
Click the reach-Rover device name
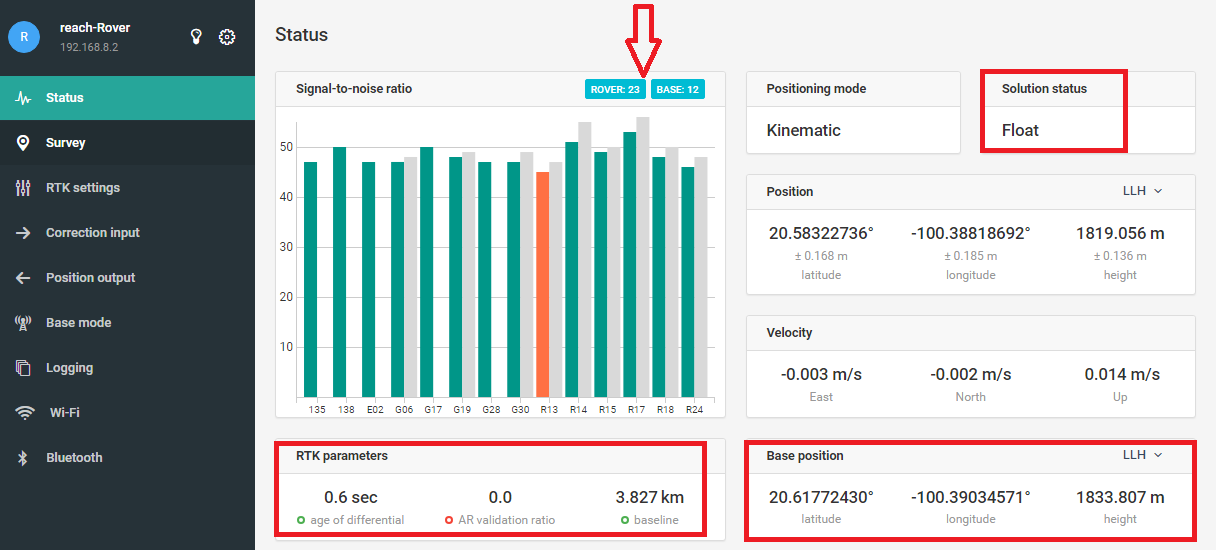pyautogui.click(x=95, y=28)
